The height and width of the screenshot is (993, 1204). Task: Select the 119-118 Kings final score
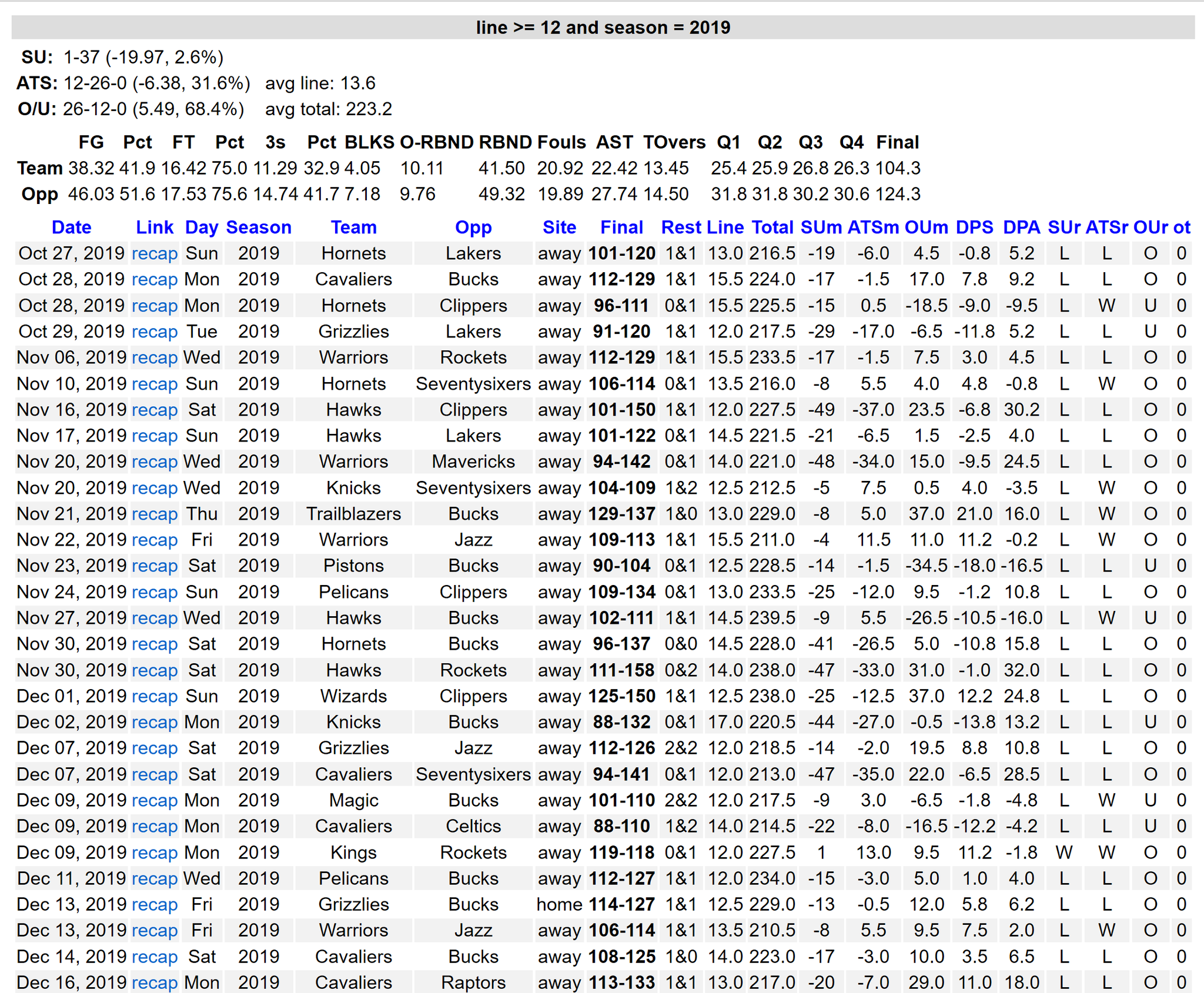pyautogui.click(x=621, y=852)
